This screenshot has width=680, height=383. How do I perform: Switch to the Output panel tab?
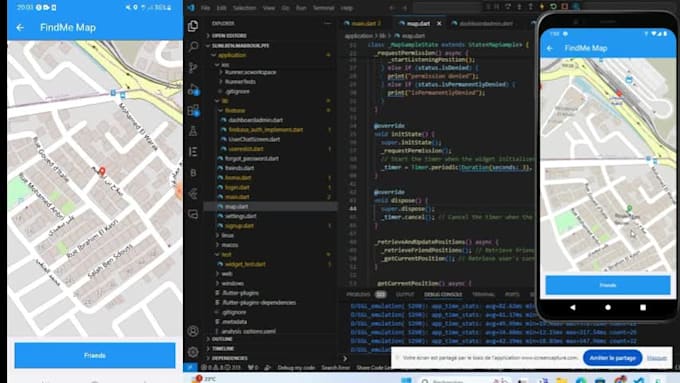[x=405, y=294]
